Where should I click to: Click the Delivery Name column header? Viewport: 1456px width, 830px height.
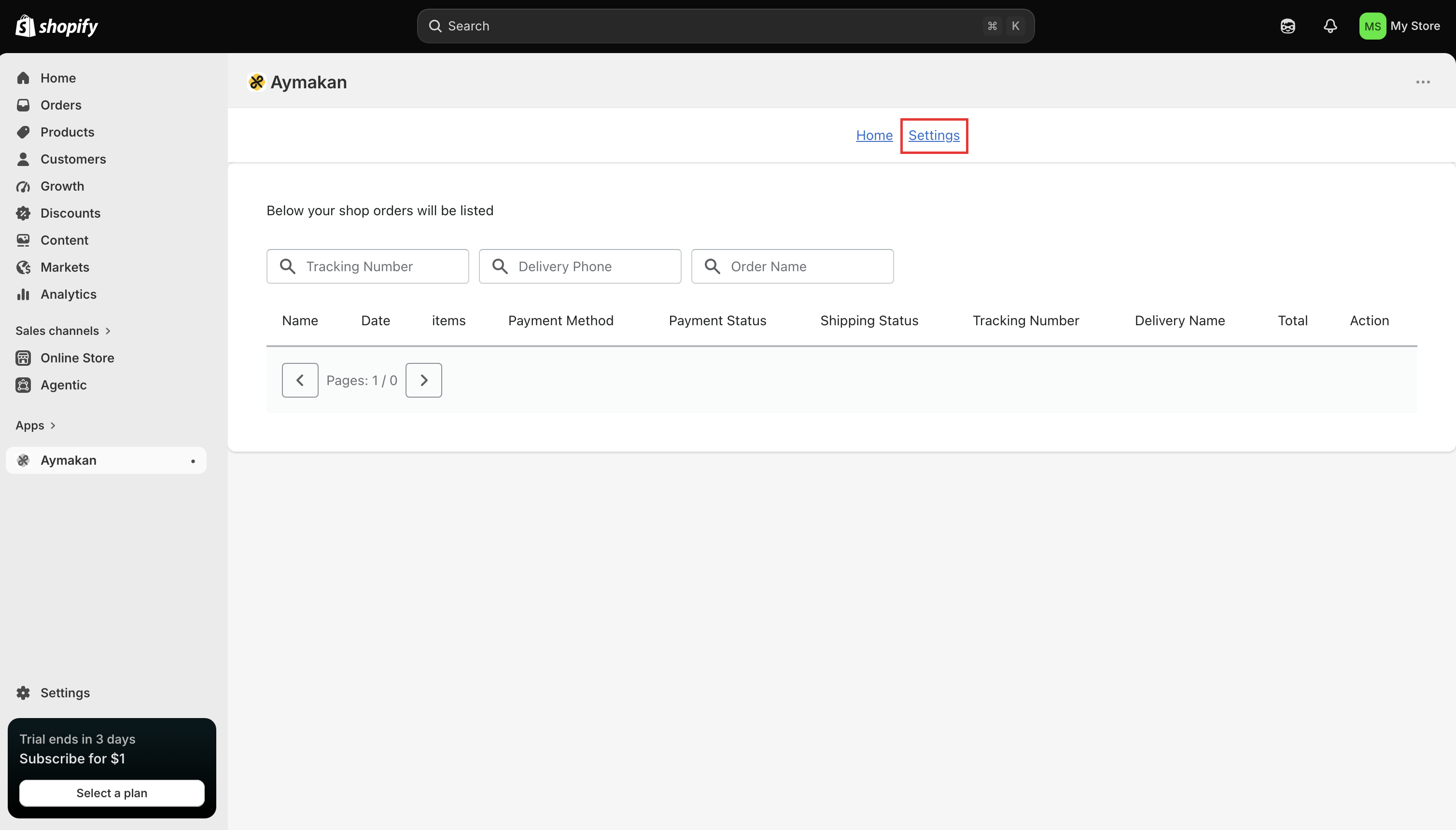click(1179, 320)
